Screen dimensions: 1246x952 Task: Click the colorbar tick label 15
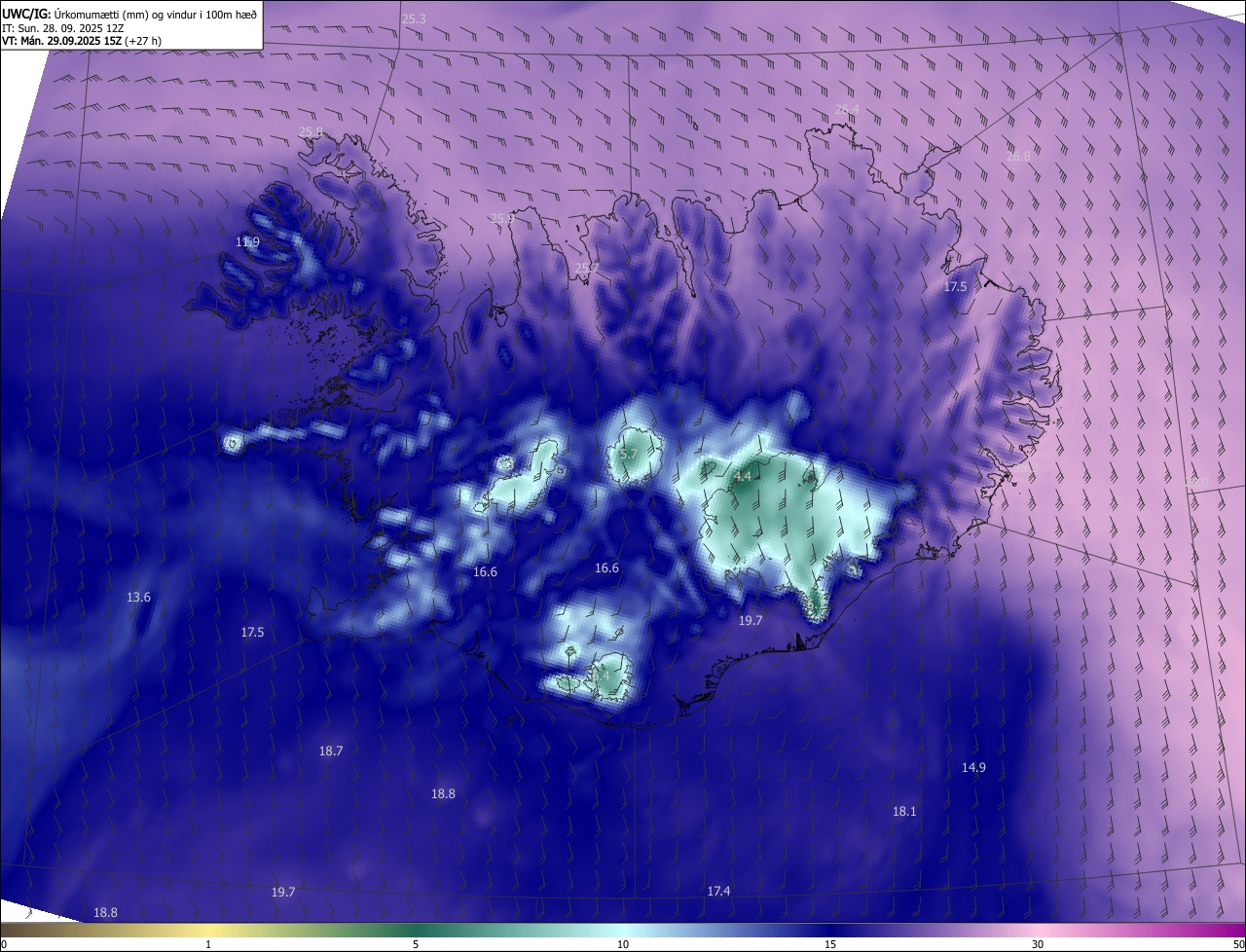[830, 944]
